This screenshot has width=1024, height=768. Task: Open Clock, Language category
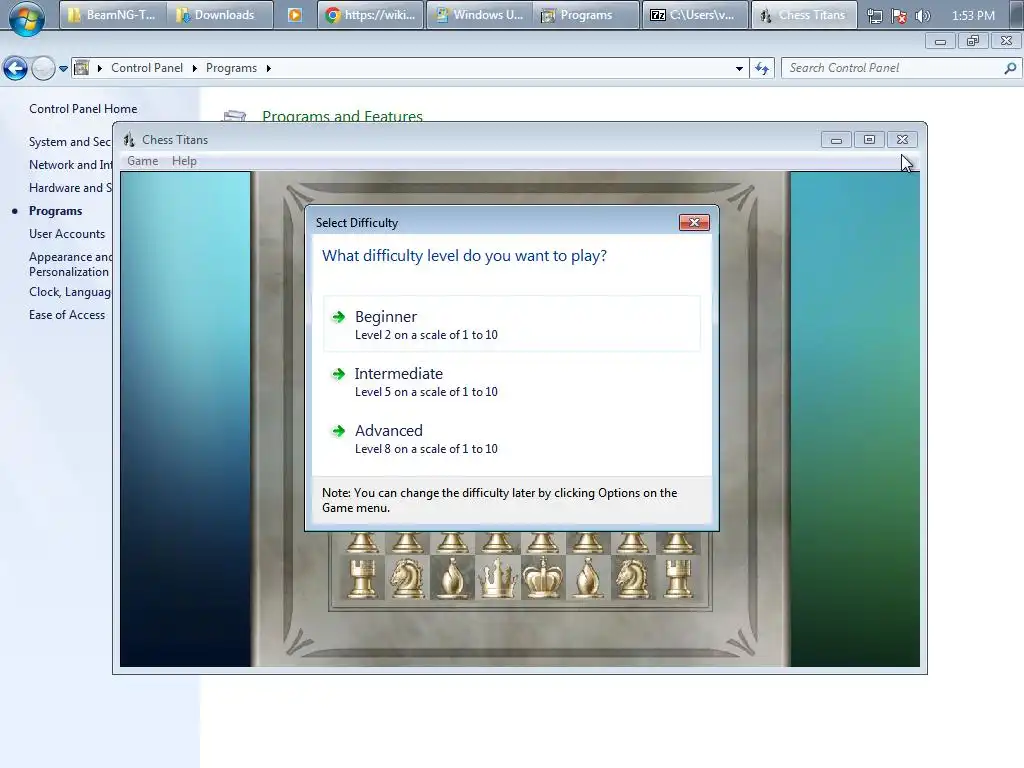(x=71, y=292)
